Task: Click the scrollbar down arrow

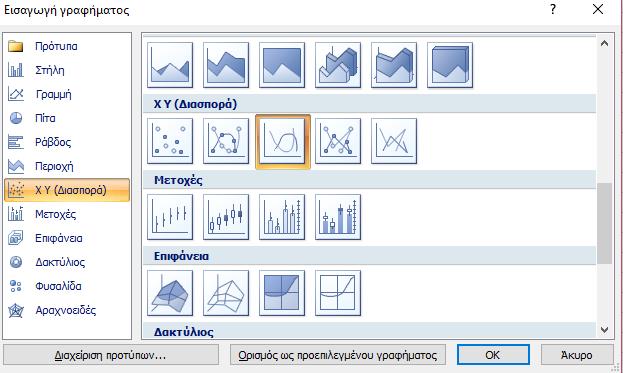Action: 604,330
